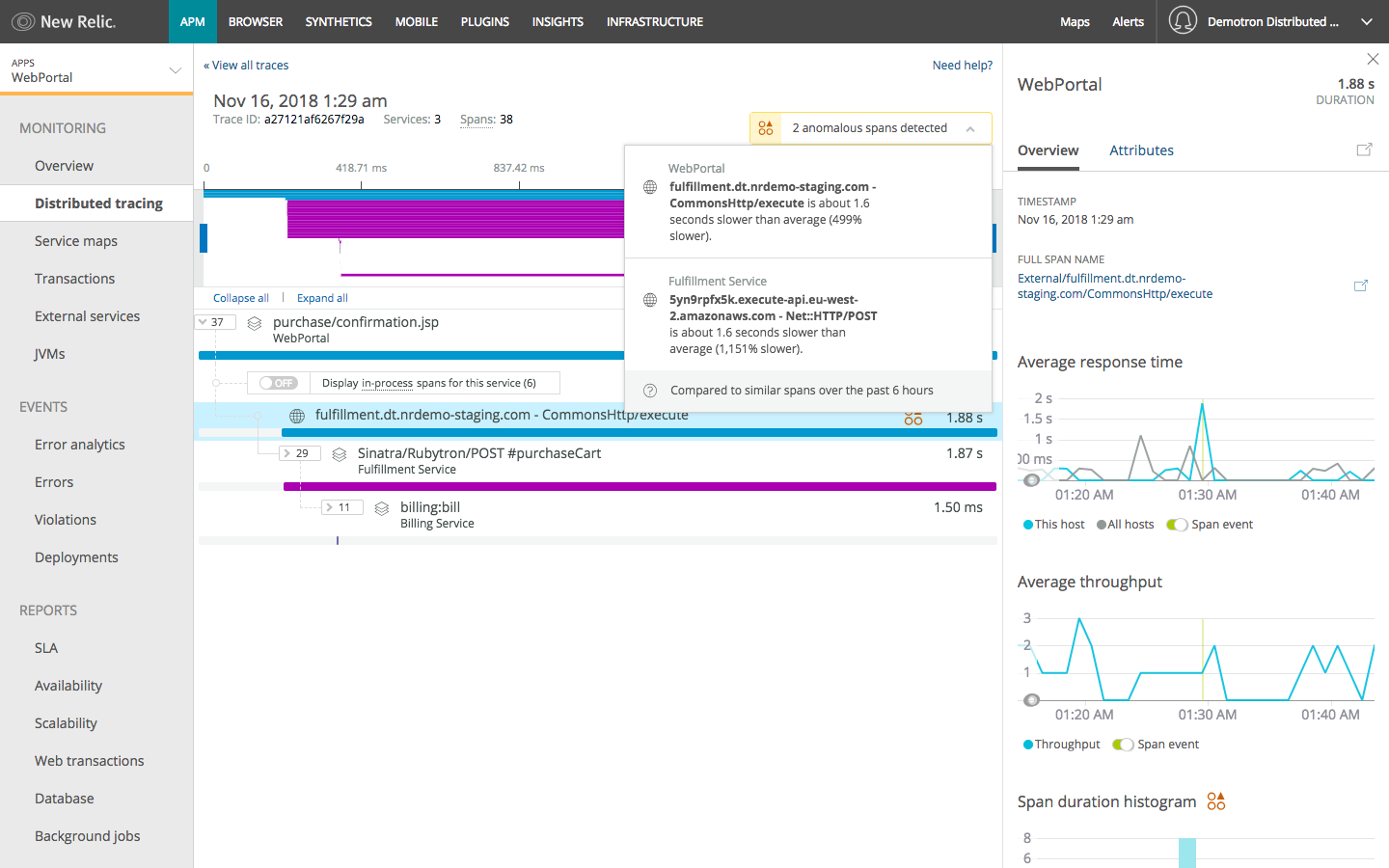Click layers icon next to Sinatra/Rubytron span
Screen dimensions: 1389x868
tap(340, 454)
